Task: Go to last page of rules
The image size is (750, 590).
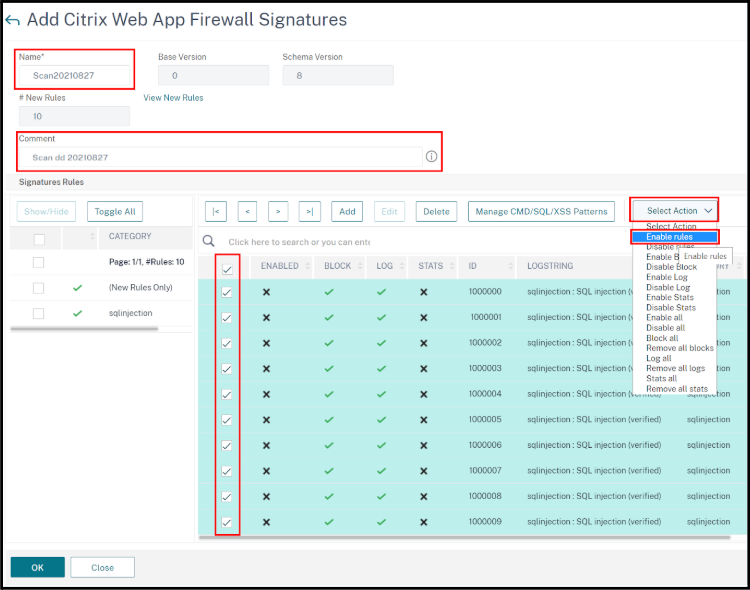Action: [309, 212]
